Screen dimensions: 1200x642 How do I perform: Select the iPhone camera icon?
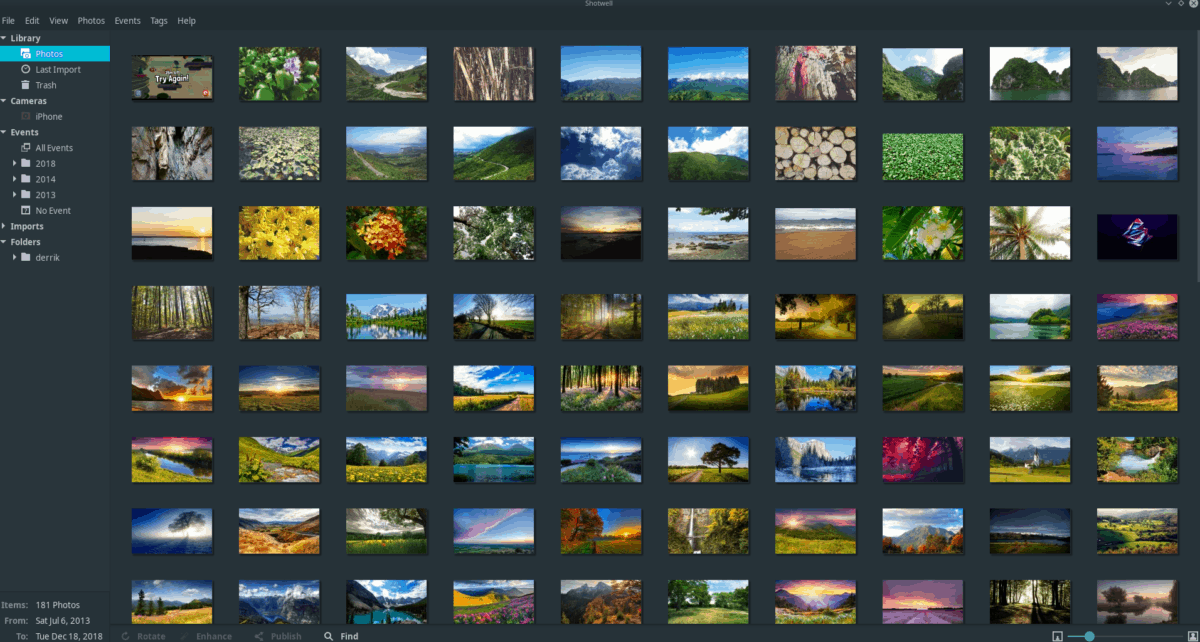point(26,117)
